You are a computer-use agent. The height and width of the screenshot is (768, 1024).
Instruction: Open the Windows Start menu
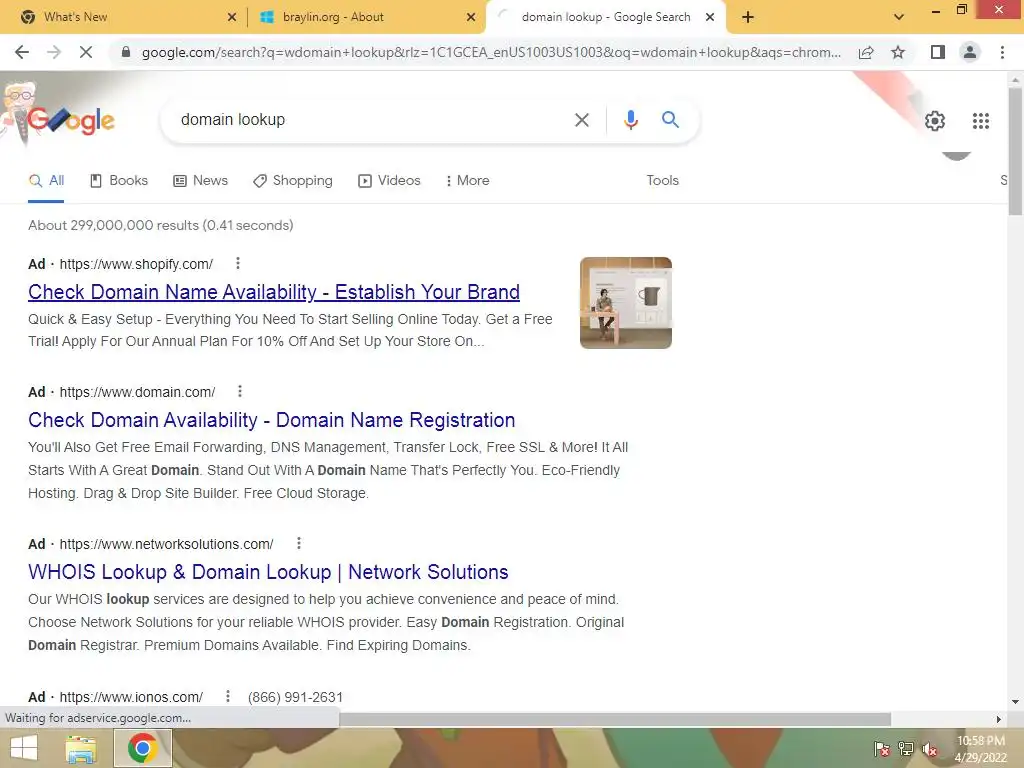pyautogui.click(x=24, y=748)
